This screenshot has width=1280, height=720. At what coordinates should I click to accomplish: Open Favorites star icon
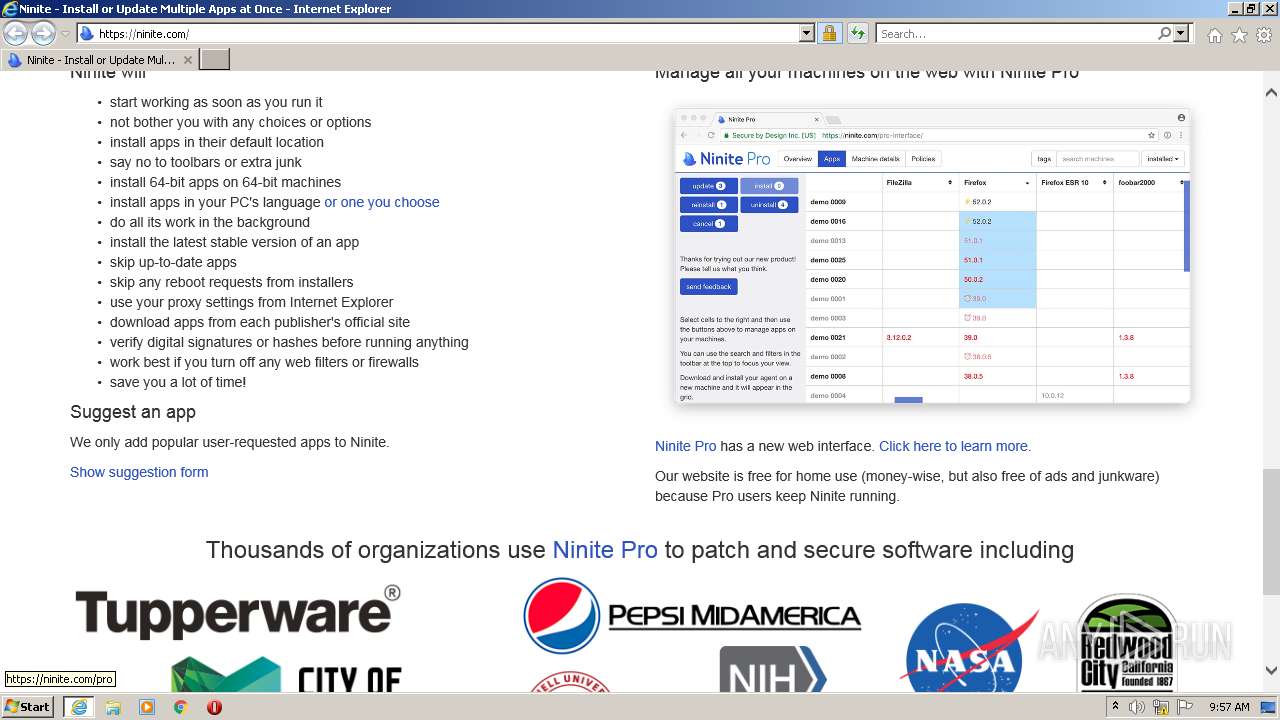pyautogui.click(x=1239, y=35)
